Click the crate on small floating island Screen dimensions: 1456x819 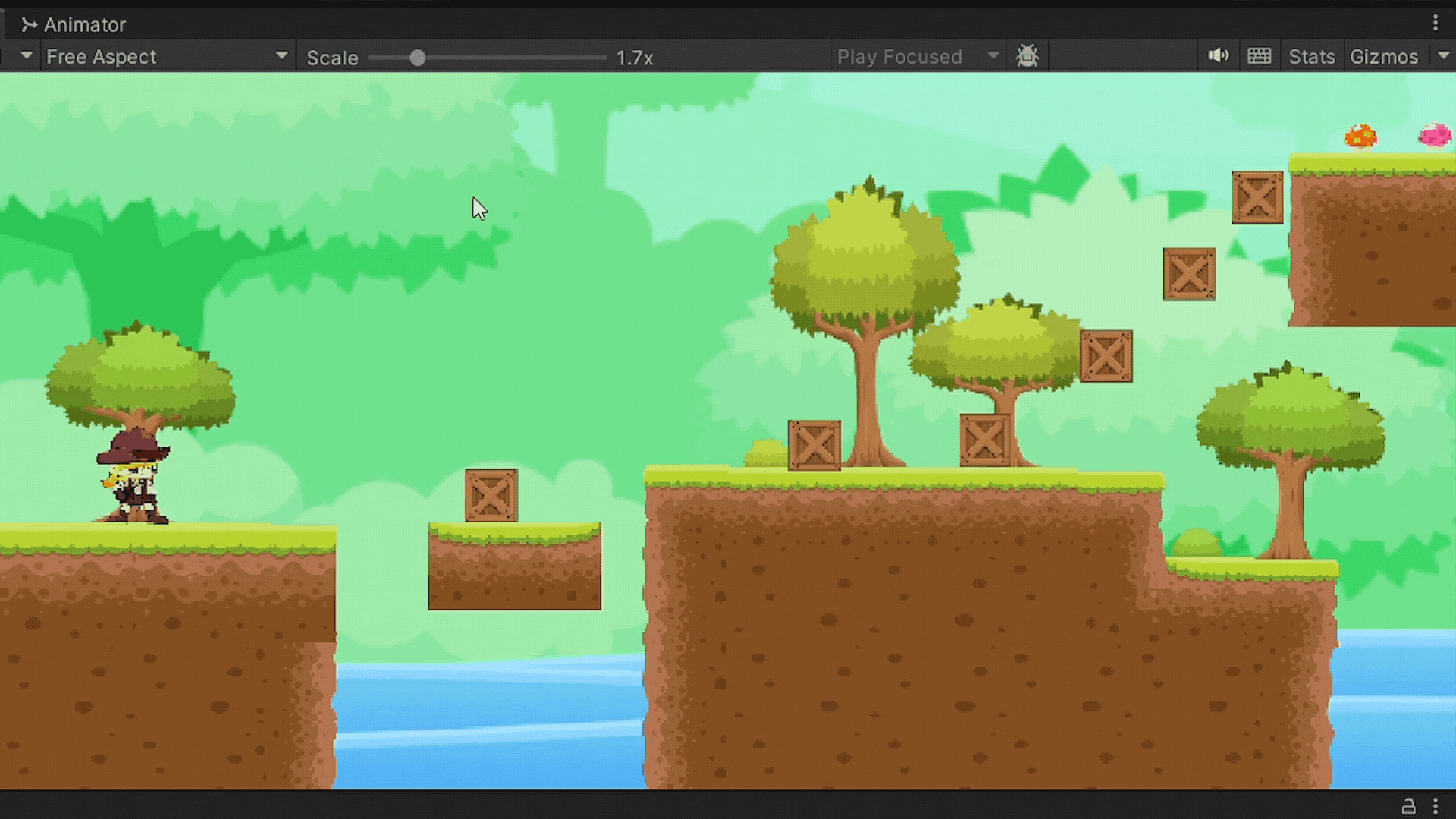pyautogui.click(x=491, y=495)
